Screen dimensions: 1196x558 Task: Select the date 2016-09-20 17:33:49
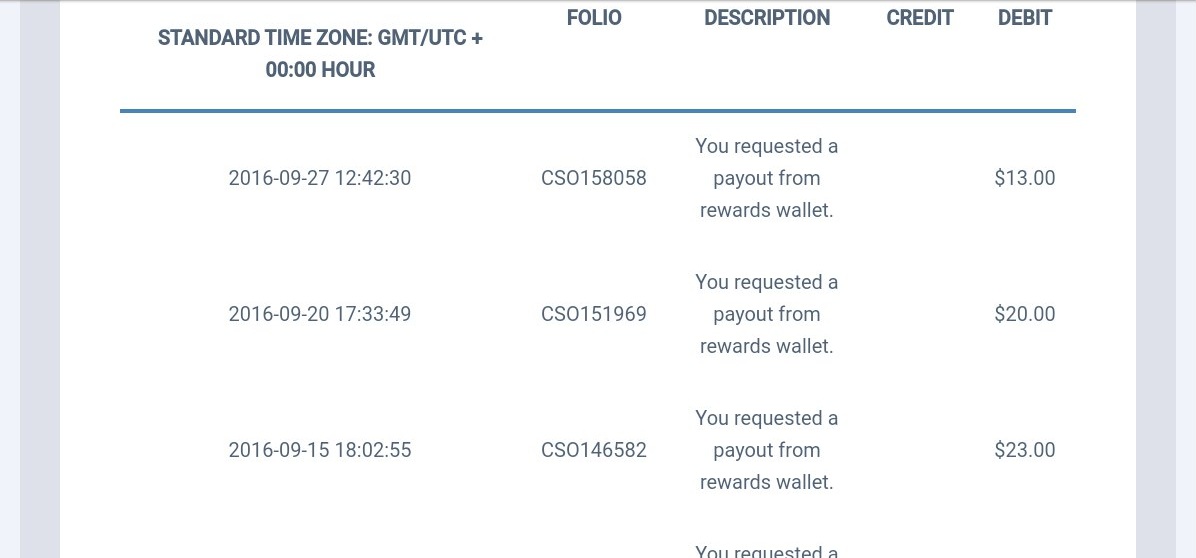320,314
